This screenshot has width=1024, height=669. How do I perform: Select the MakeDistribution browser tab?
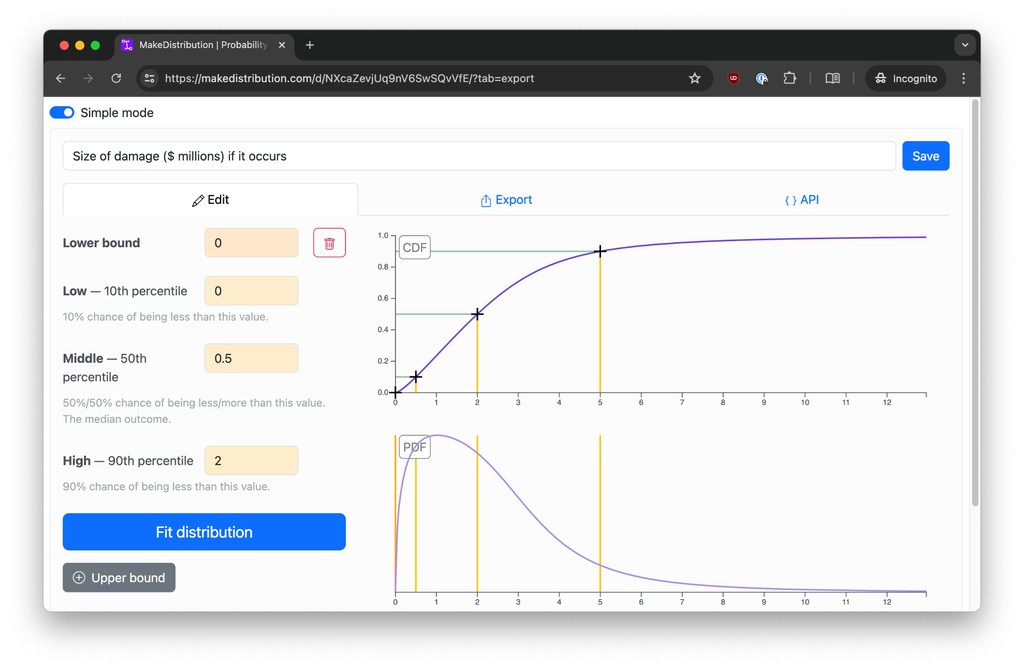[204, 45]
